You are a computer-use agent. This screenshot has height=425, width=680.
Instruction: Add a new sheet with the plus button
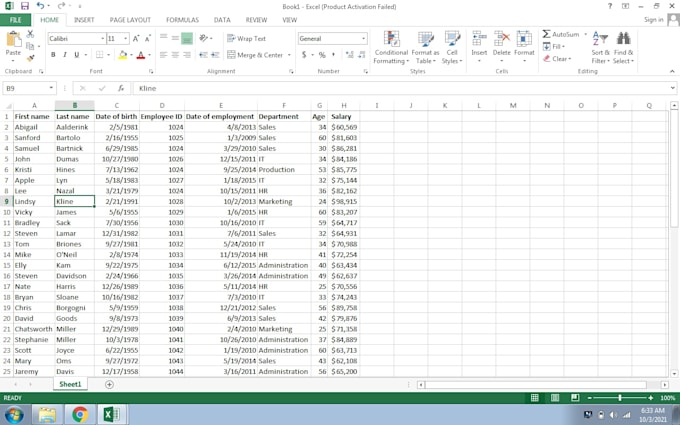click(x=109, y=384)
